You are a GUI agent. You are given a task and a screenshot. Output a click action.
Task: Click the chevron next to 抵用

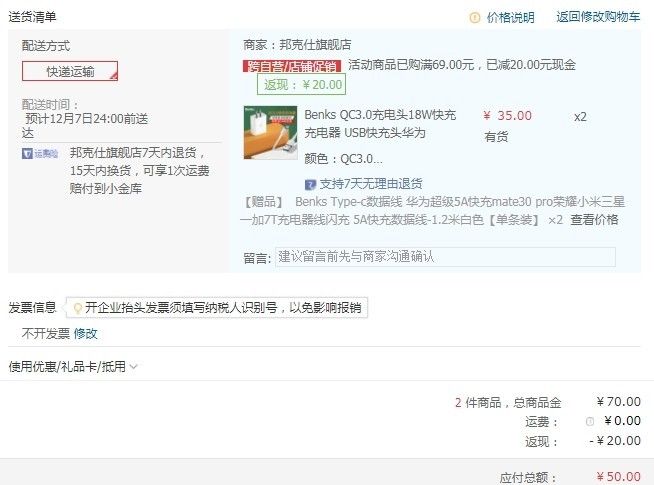coord(133,367)
